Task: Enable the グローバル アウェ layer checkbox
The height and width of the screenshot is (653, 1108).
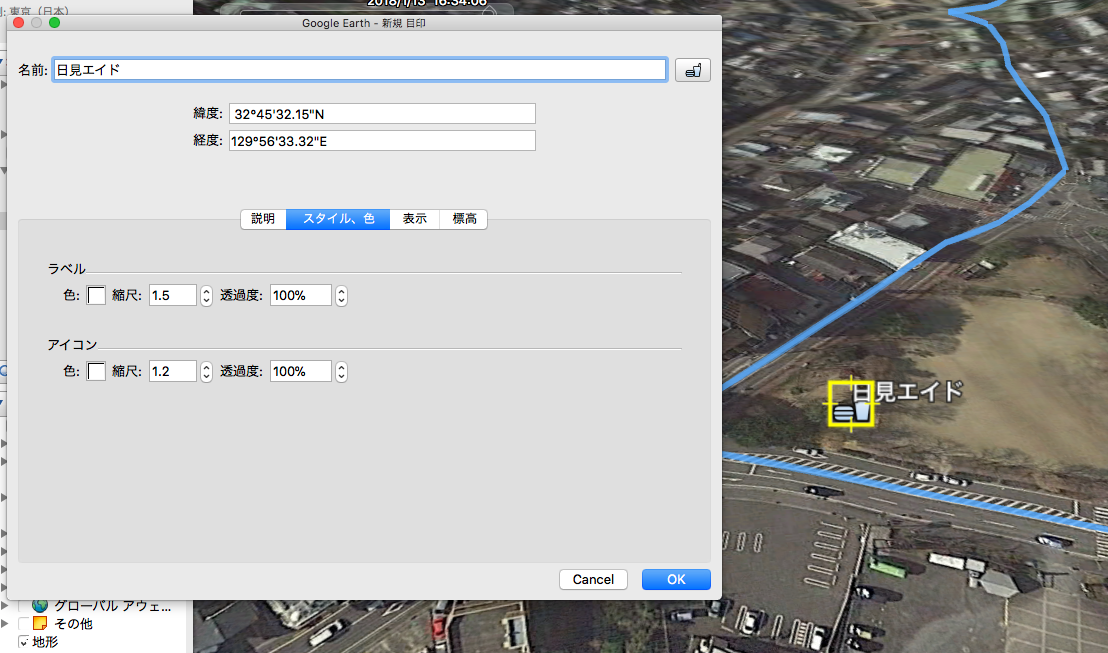Action: coord(23,606)
